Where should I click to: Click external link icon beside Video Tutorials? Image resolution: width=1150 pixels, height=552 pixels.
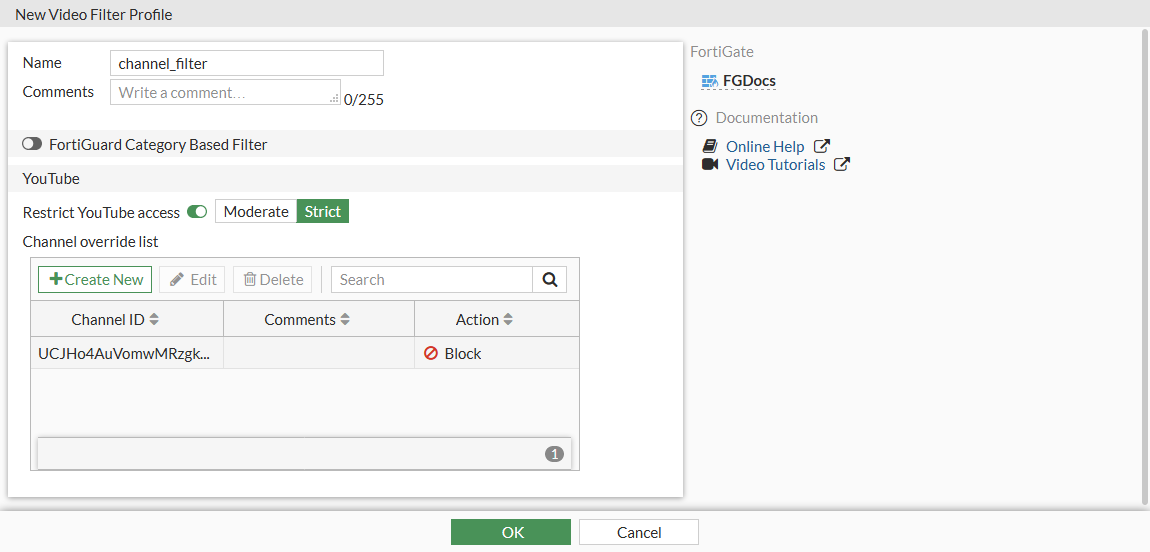(x=842, y=165)
